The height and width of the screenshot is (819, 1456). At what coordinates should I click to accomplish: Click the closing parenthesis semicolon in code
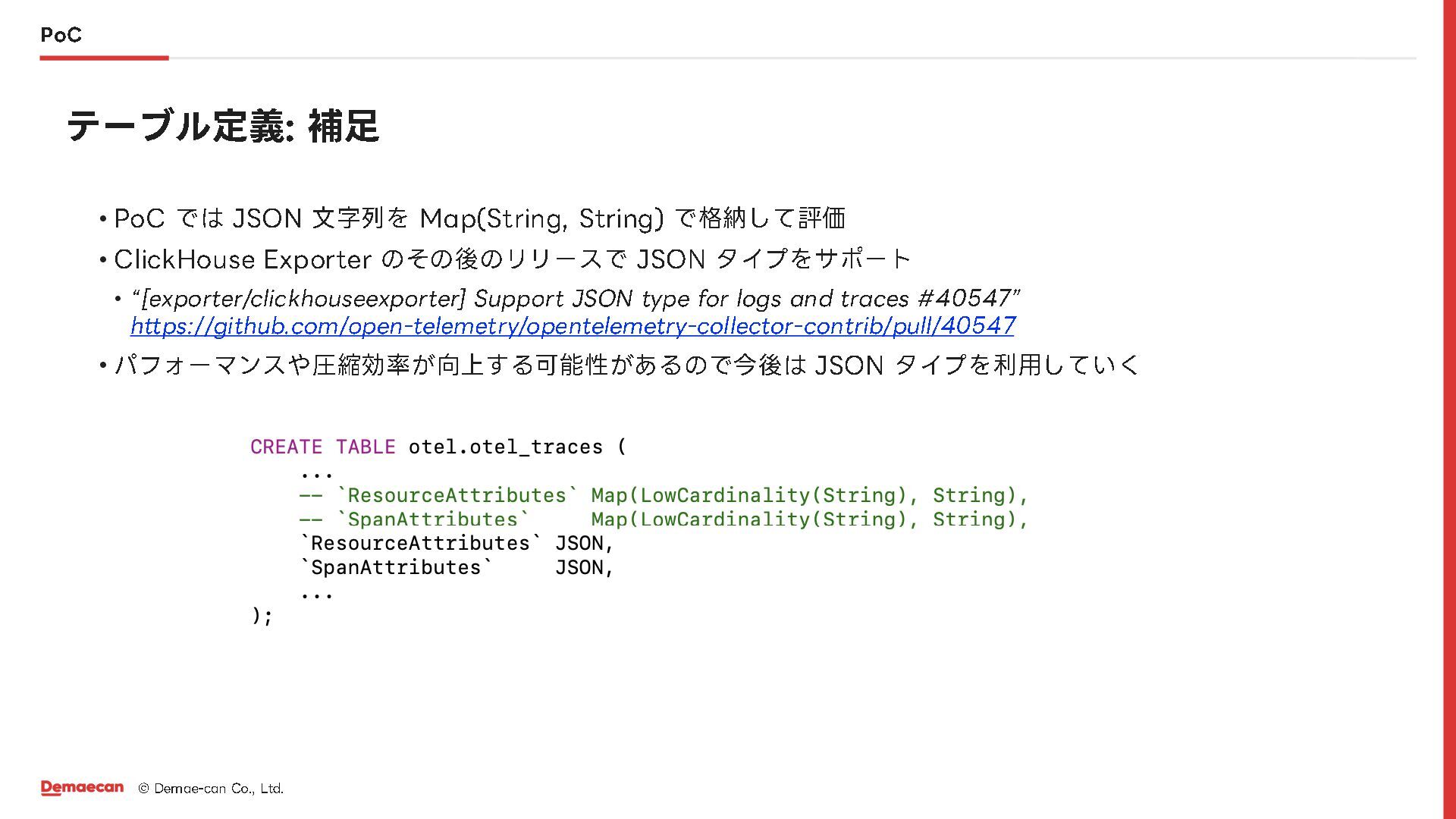pos(262,615)
